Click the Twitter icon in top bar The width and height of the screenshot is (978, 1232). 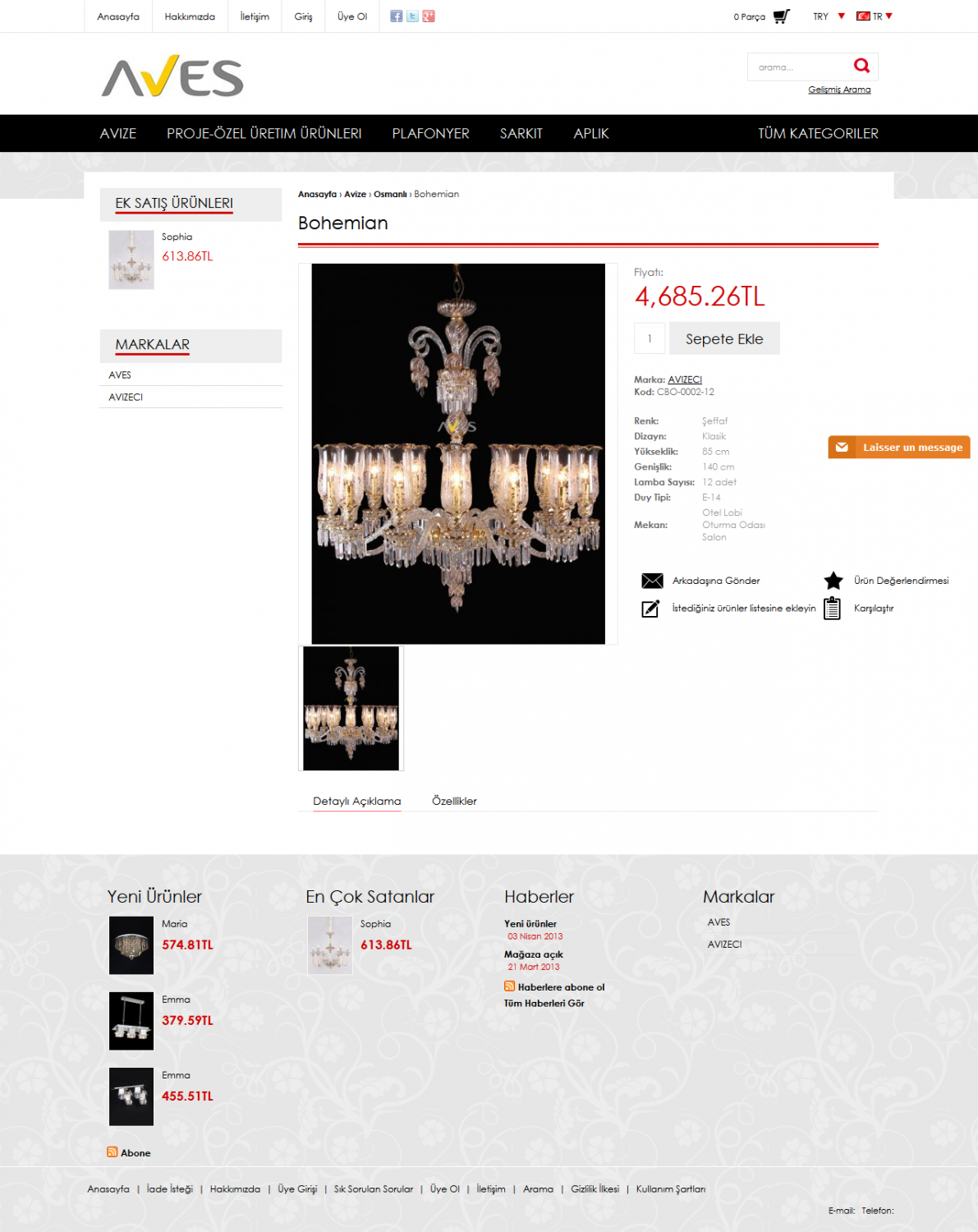click(x=412, y=16)
